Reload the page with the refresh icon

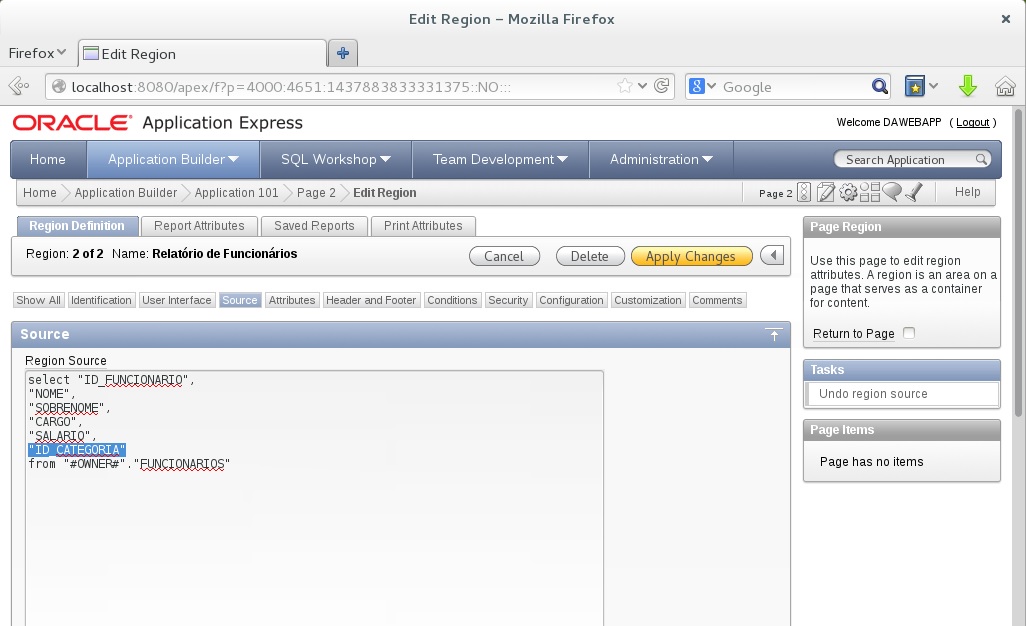pyautogui.click(x=661, y=87)
